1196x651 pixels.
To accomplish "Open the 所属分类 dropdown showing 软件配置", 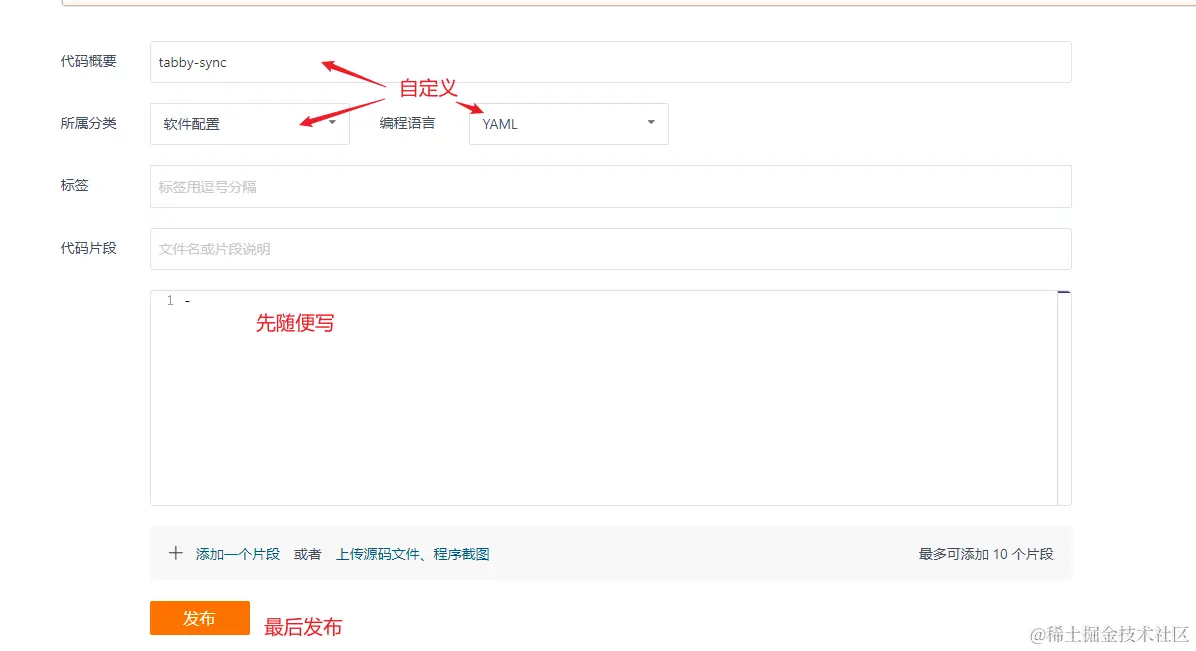I will [x=249, y=124].
